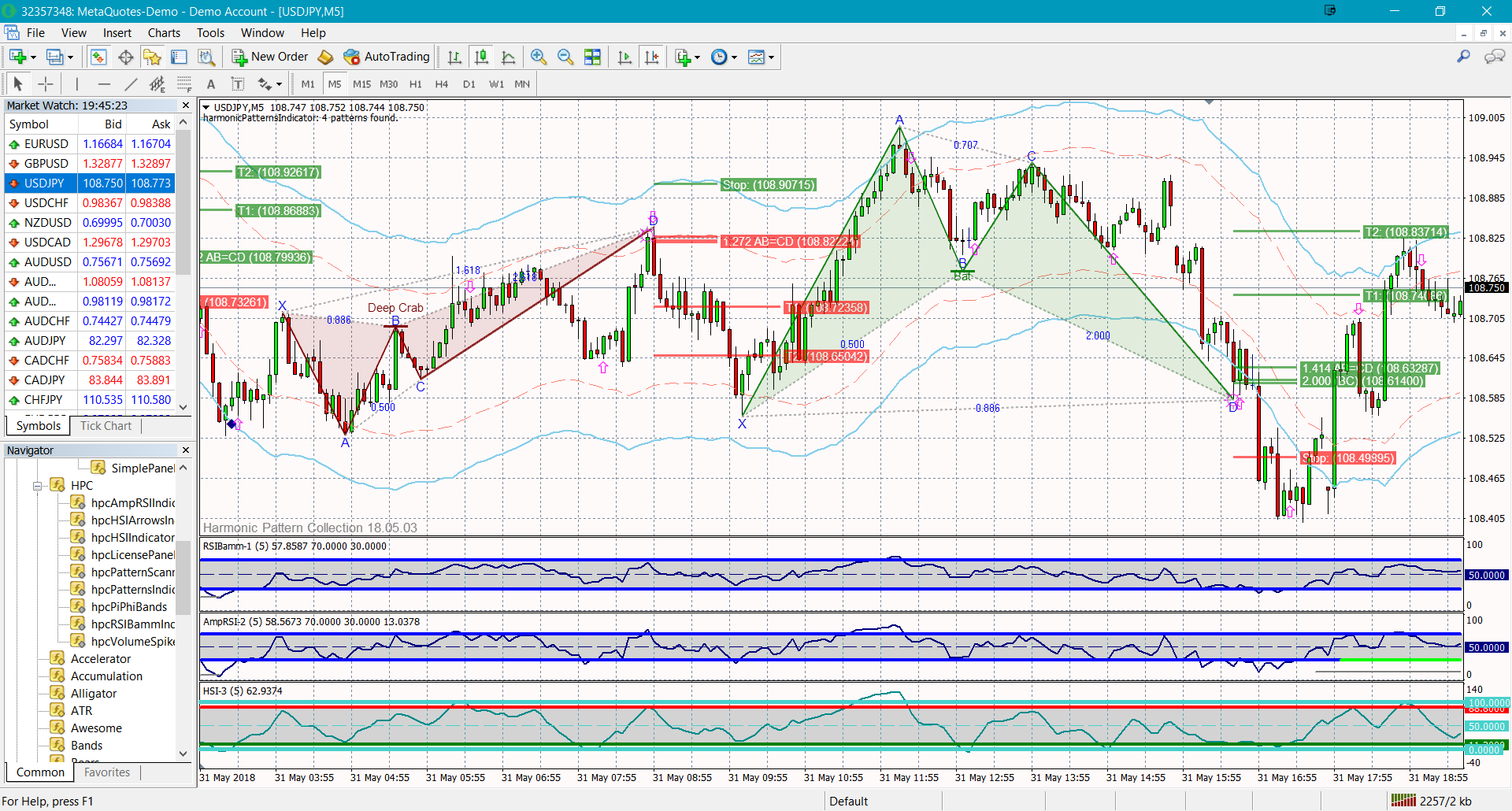Zoom out on the chart

click(565, 57)
